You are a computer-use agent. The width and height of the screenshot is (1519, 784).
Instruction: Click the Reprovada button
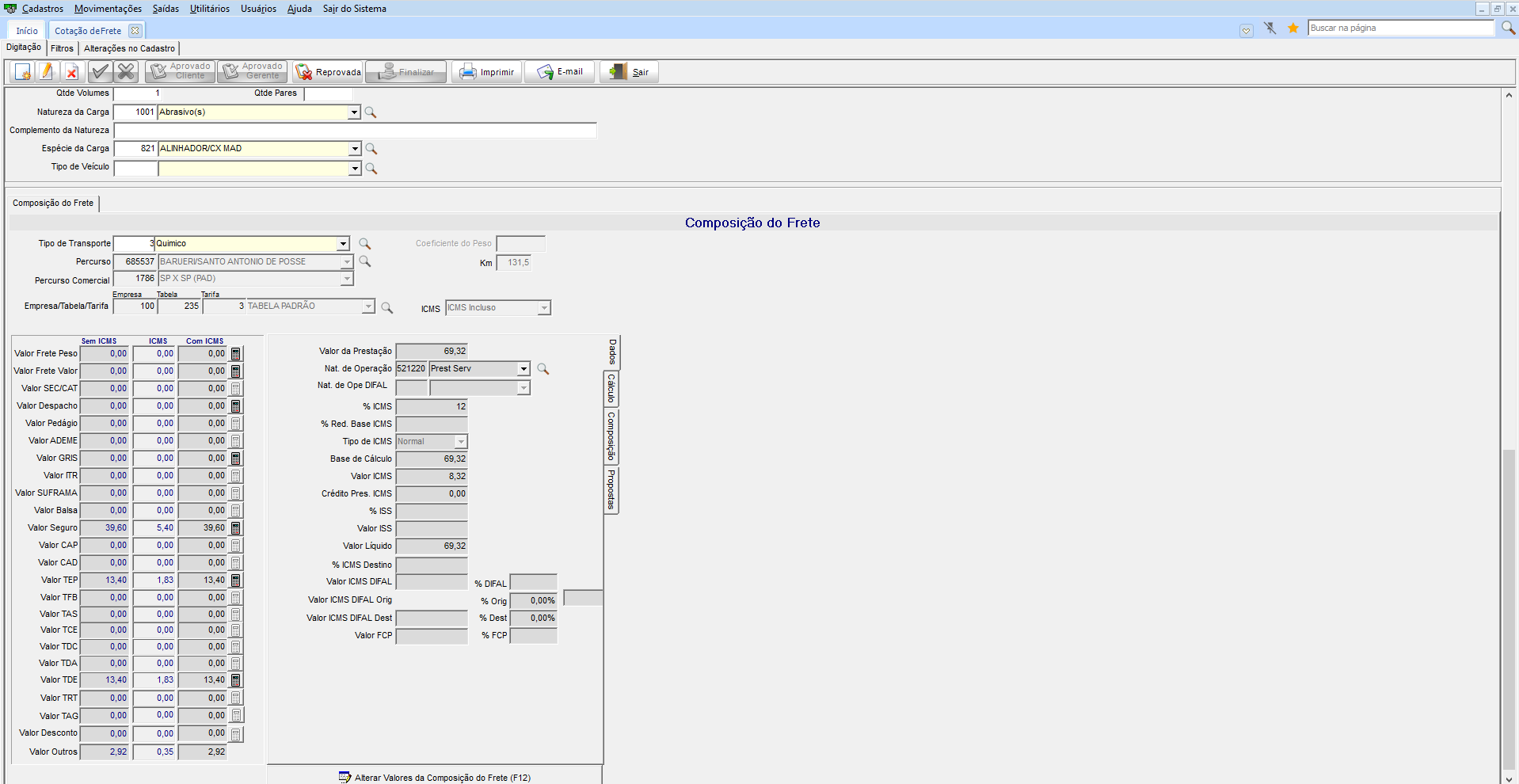pos(328,72)
